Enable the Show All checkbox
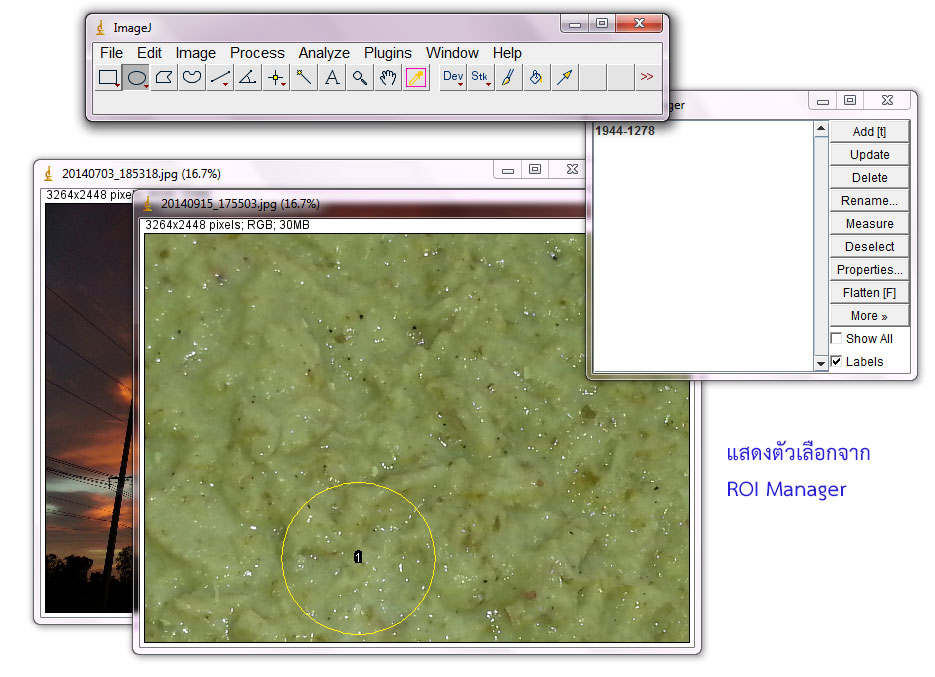Screen dimensions: 935x677 coord(836,338)
